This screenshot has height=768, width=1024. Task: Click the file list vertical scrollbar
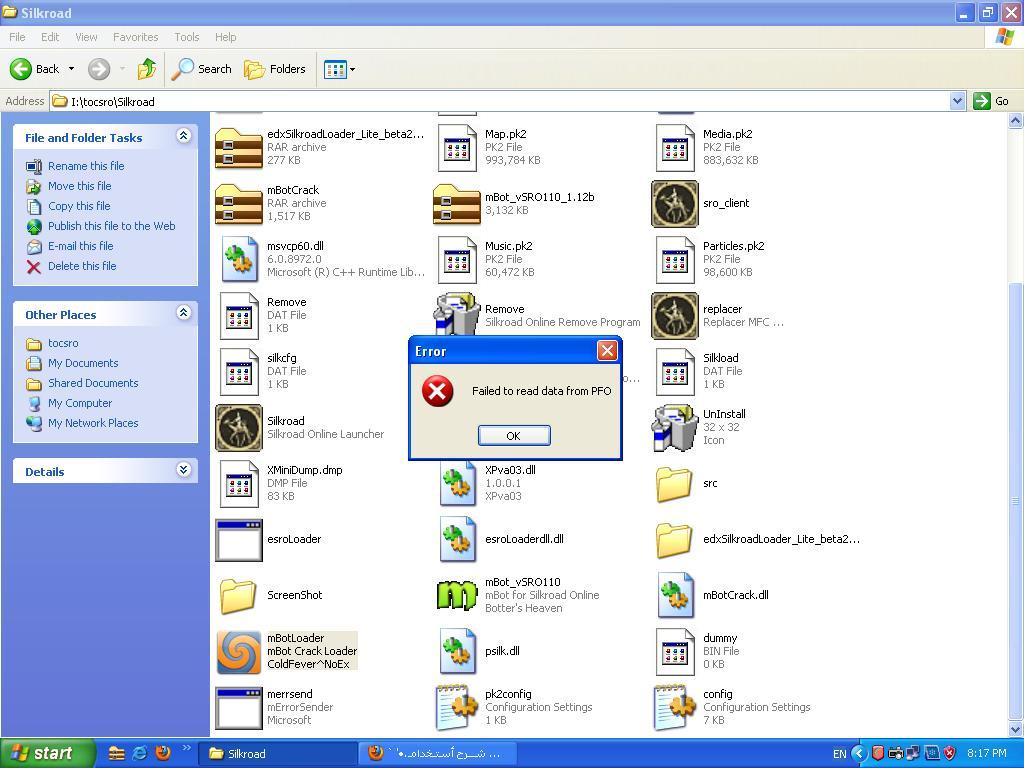pos(1016,502)
